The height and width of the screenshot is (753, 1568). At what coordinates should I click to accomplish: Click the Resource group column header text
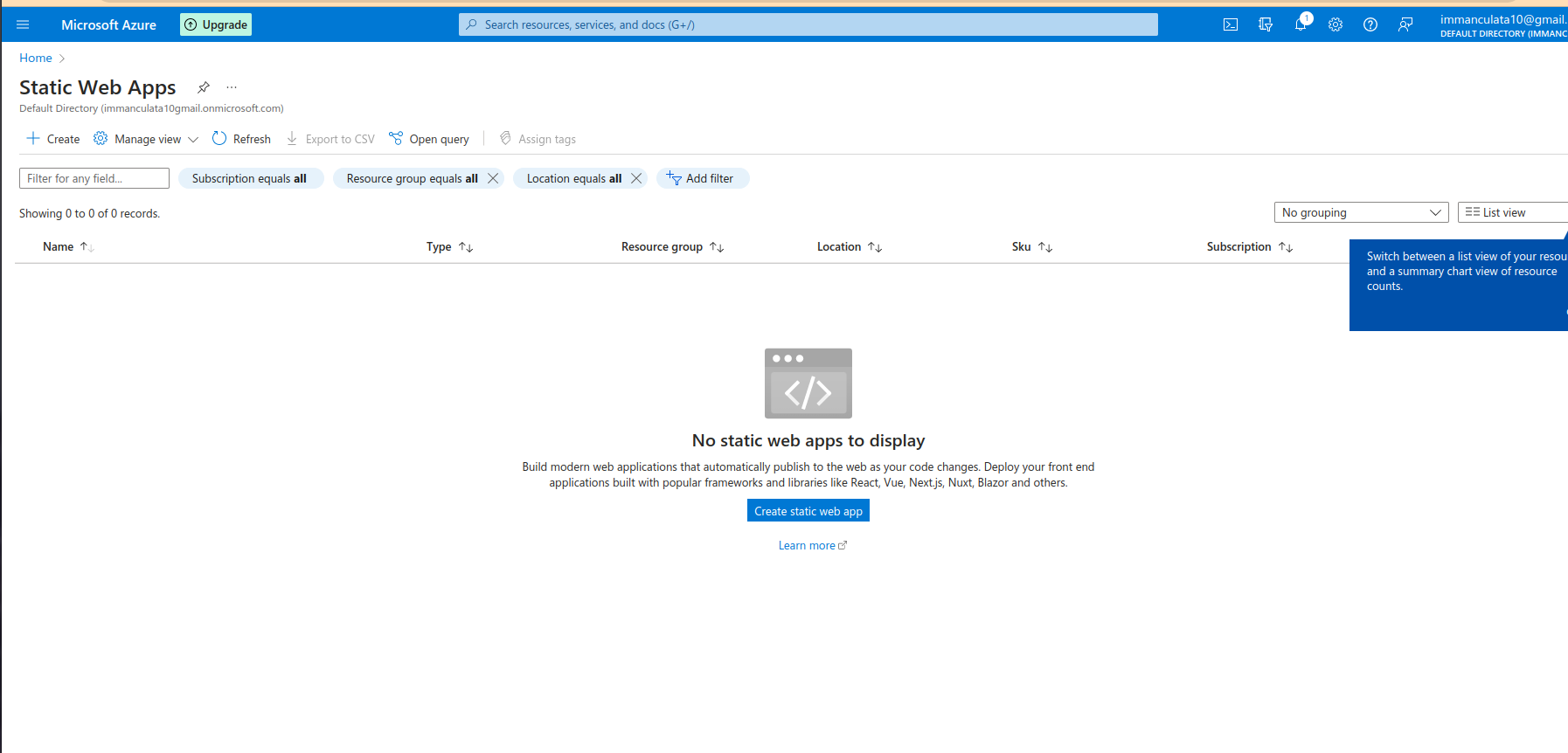coord(662,247)
